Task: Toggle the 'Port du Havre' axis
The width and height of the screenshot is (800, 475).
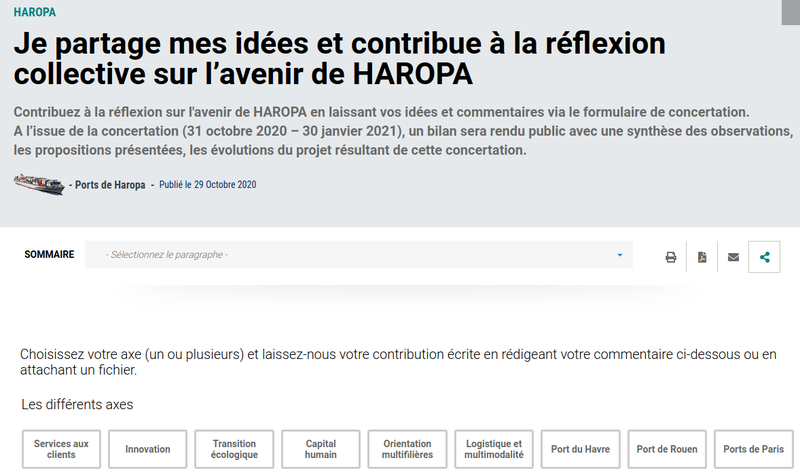Action: [x=580, y=449]
